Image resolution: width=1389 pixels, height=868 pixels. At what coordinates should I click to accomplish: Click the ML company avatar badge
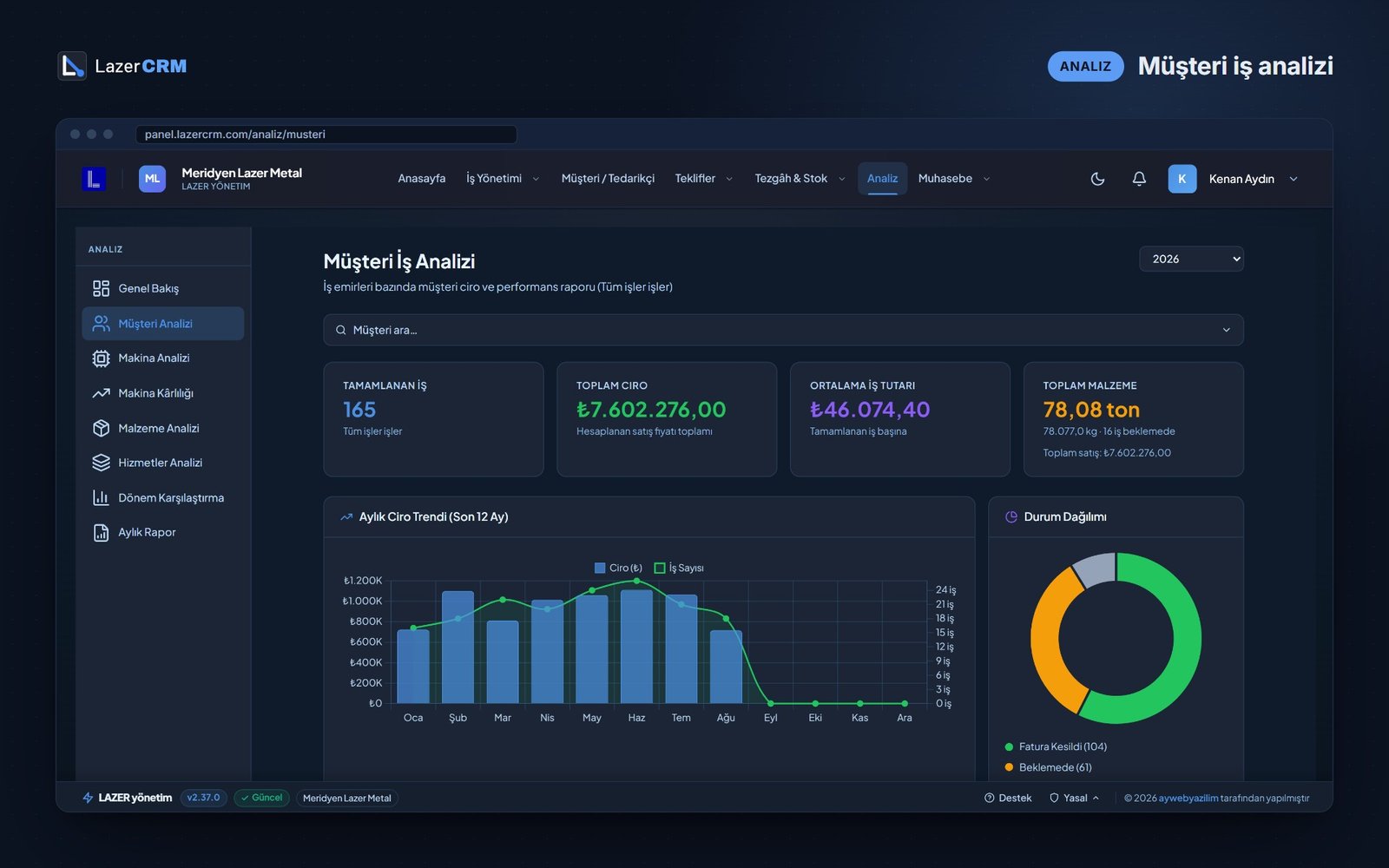(x=152, y=179)
